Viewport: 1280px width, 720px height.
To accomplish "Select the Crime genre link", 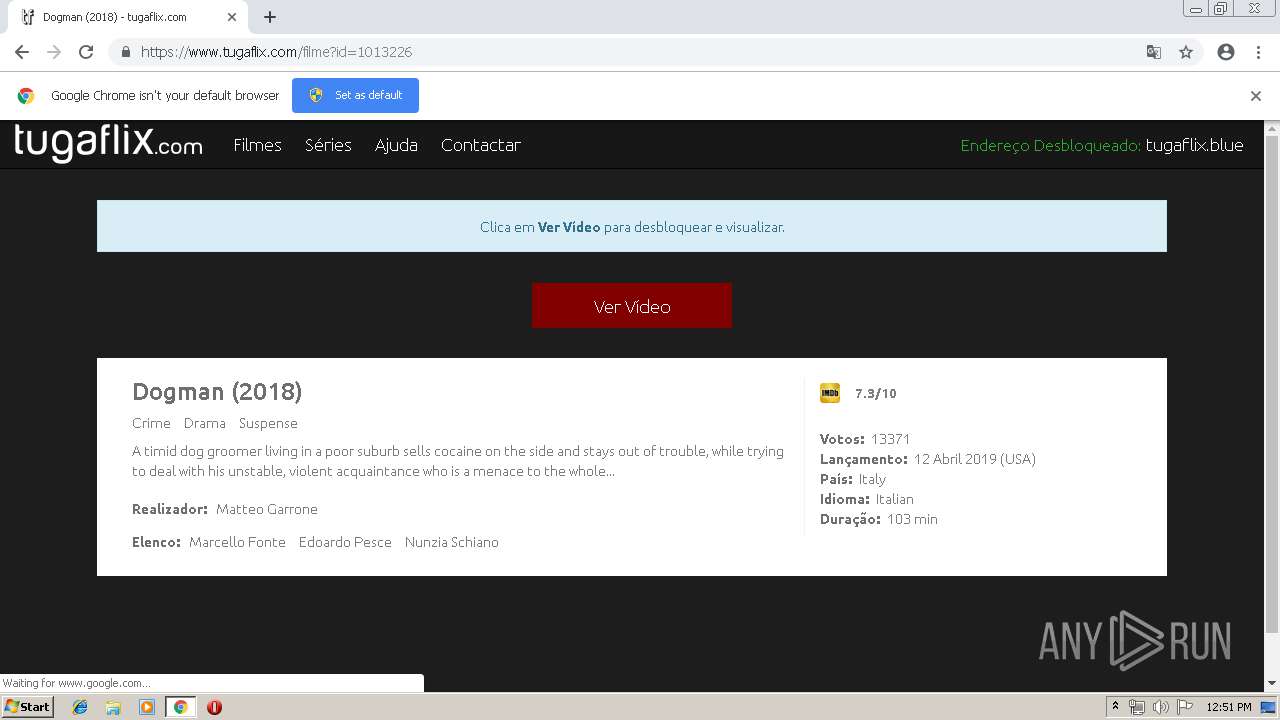I will coord(151,423).
